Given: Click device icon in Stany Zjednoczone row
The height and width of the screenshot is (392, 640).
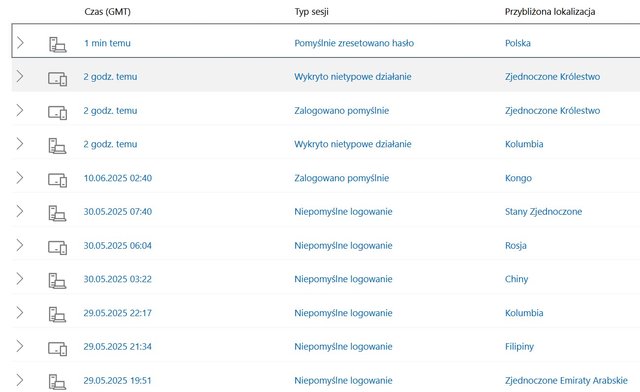Looking at the screenshot, I should pos(57,213).
